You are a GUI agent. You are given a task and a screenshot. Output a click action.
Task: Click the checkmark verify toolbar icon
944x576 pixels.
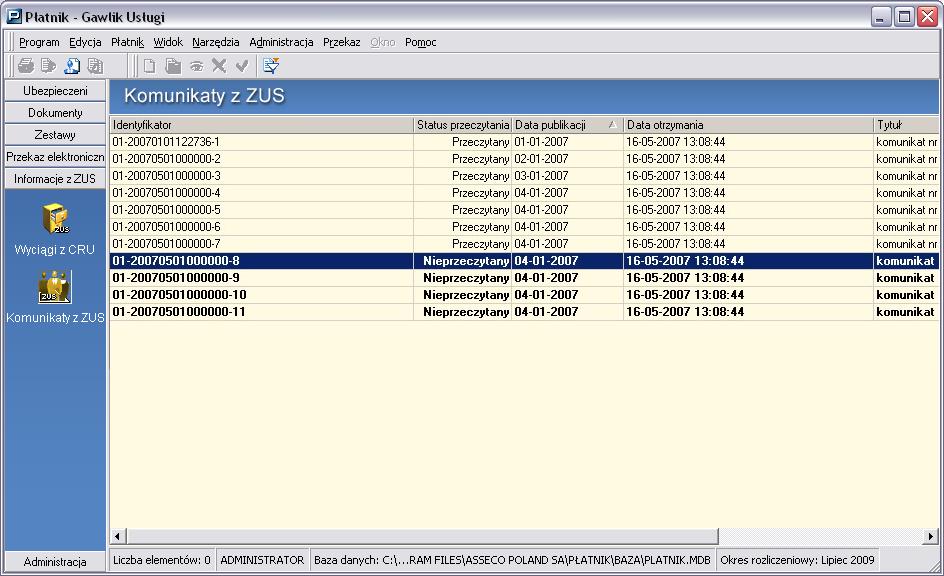coord(242,66)
